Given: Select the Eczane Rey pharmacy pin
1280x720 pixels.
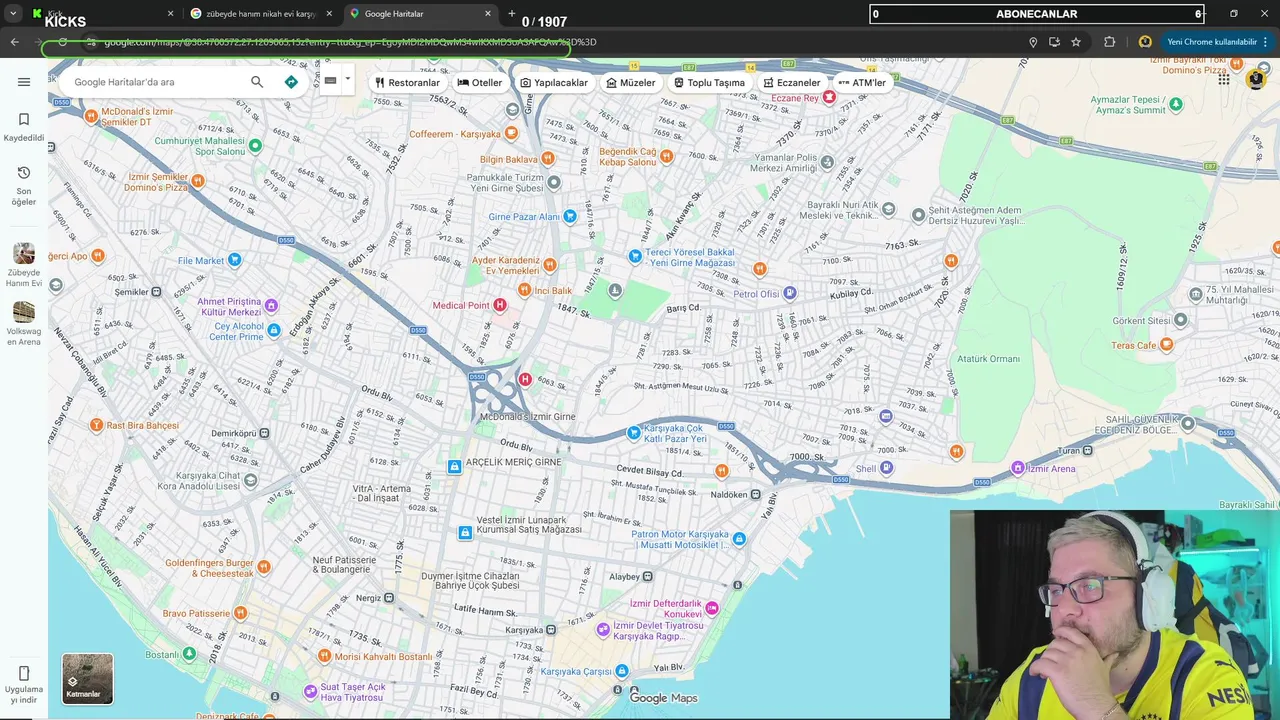Looking at the screenshot, I should pos(829,97).
